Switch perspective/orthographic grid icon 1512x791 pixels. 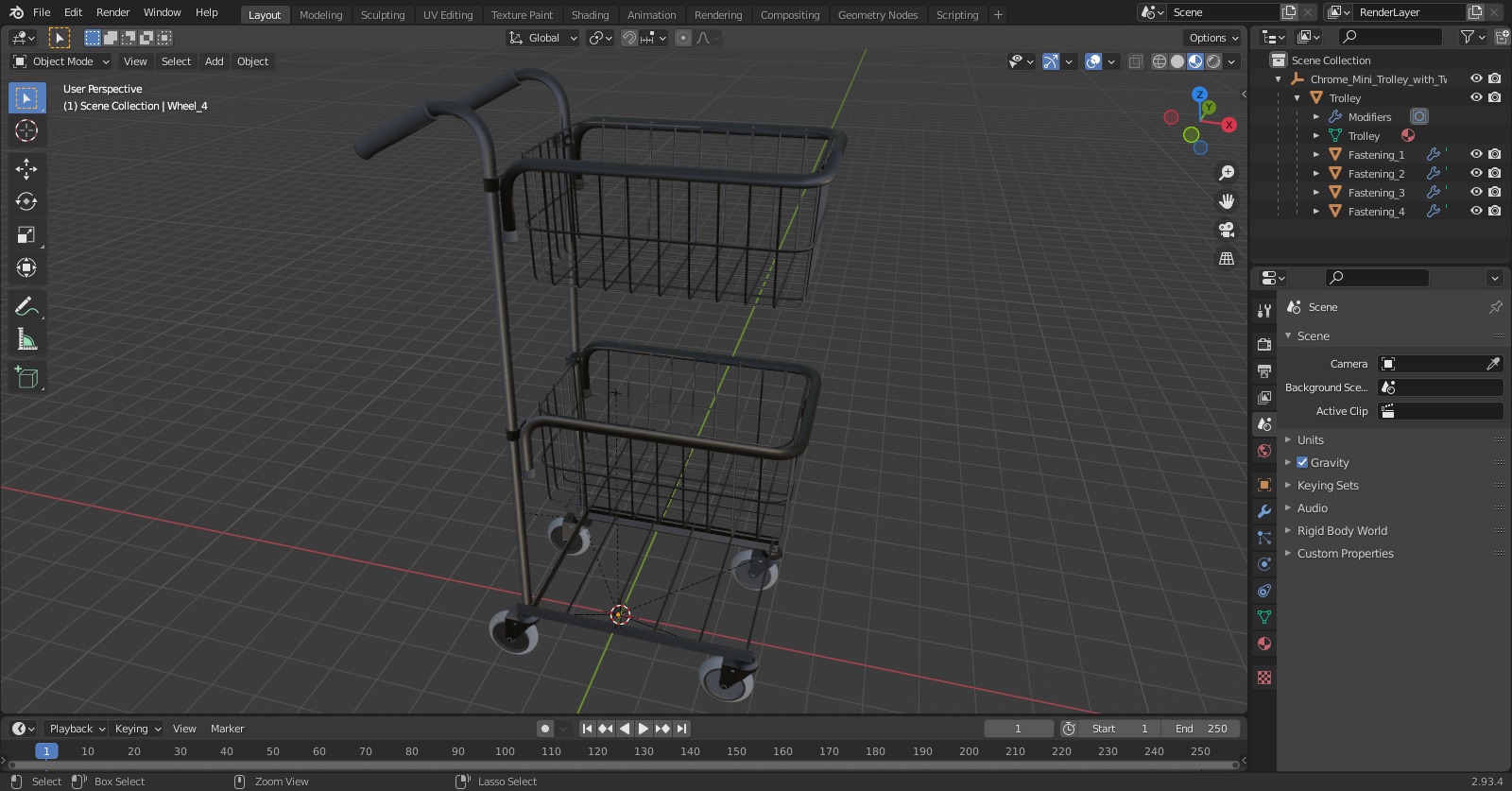pyautogui.click(x=1227, y=258)
